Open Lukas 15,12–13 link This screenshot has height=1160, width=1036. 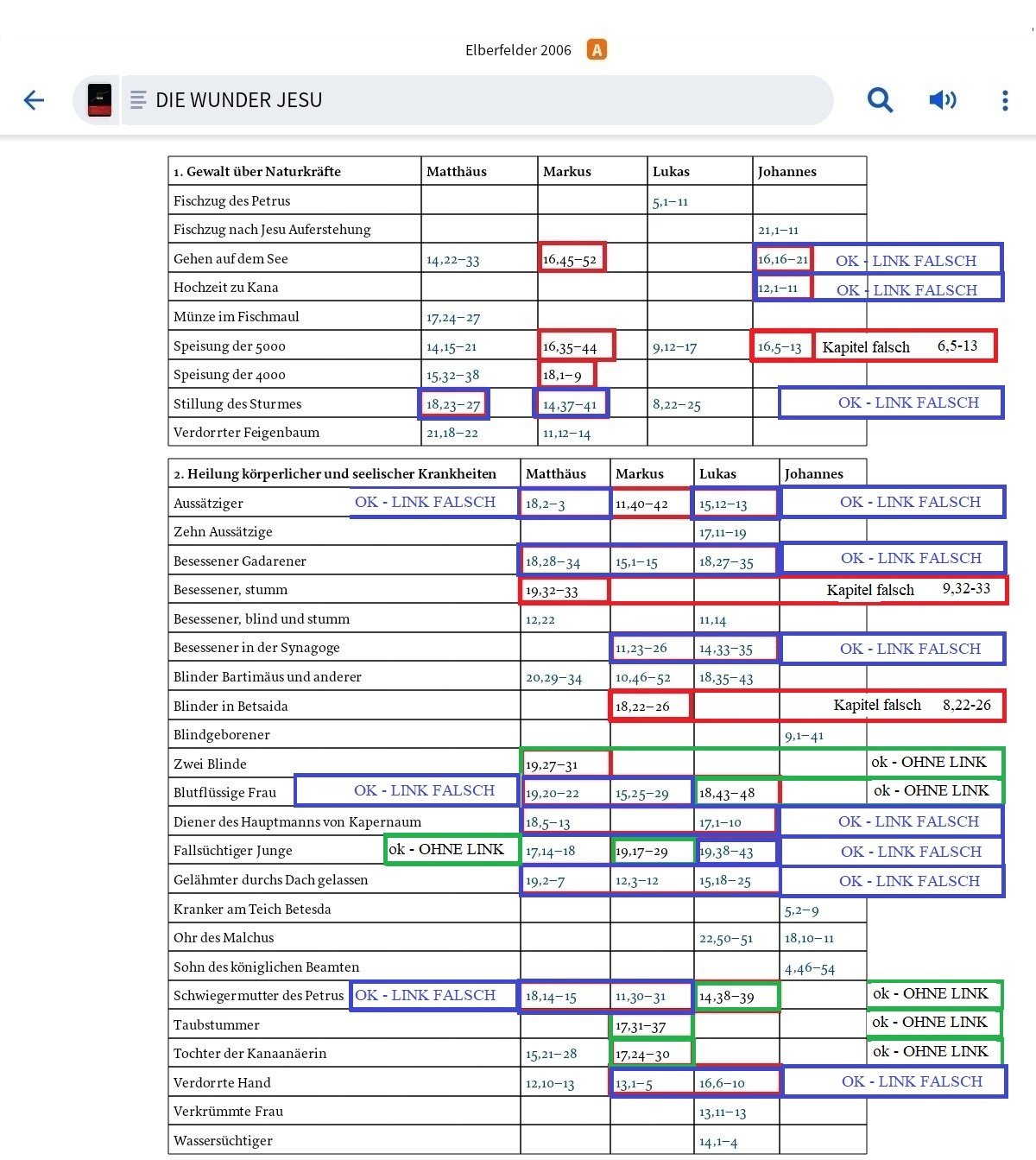(723, 504)
